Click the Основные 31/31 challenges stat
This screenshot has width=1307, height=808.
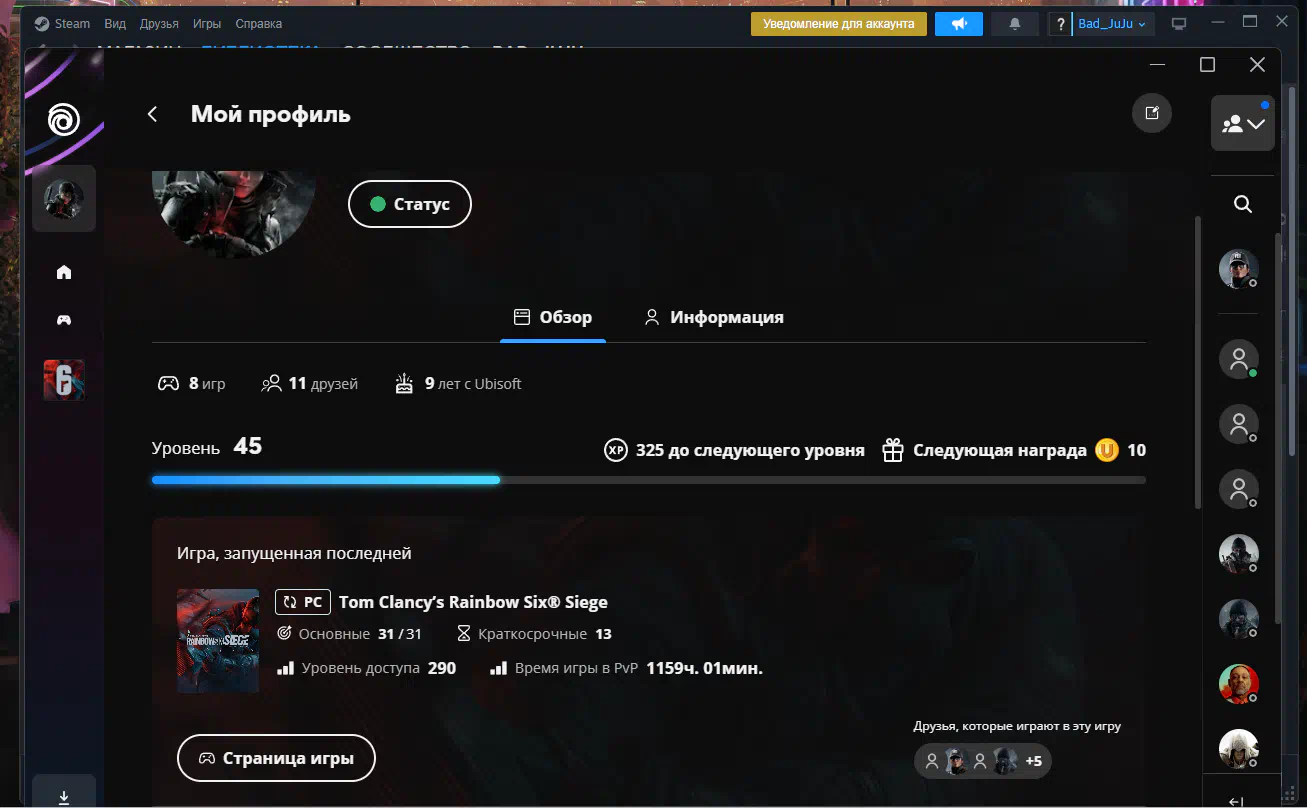pos(349,634)
